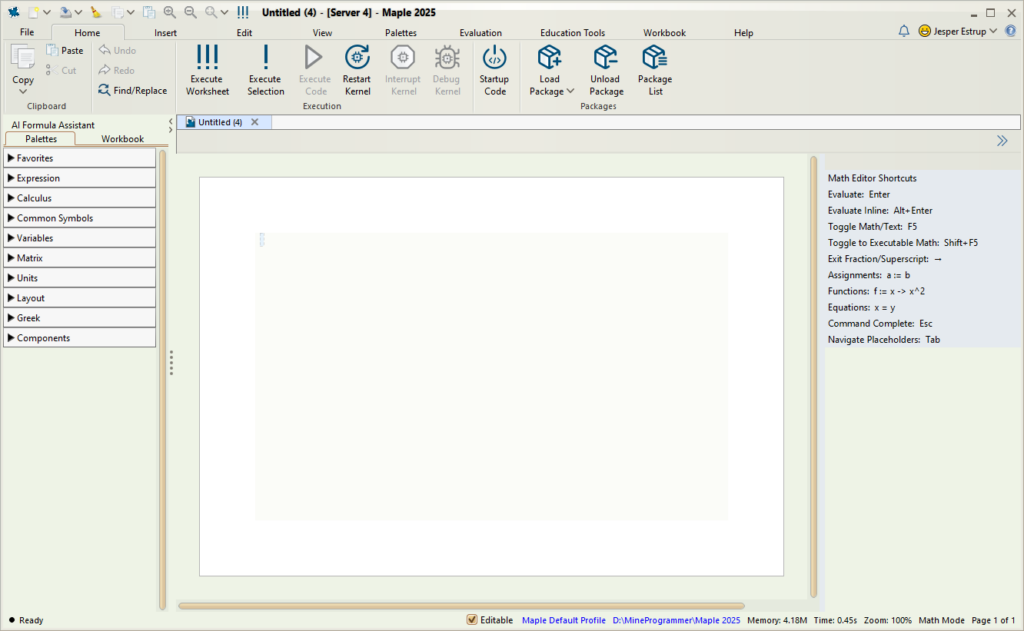Open the New Document dropdown arrow
The image size is (1024, 631).
coord(46,12)
